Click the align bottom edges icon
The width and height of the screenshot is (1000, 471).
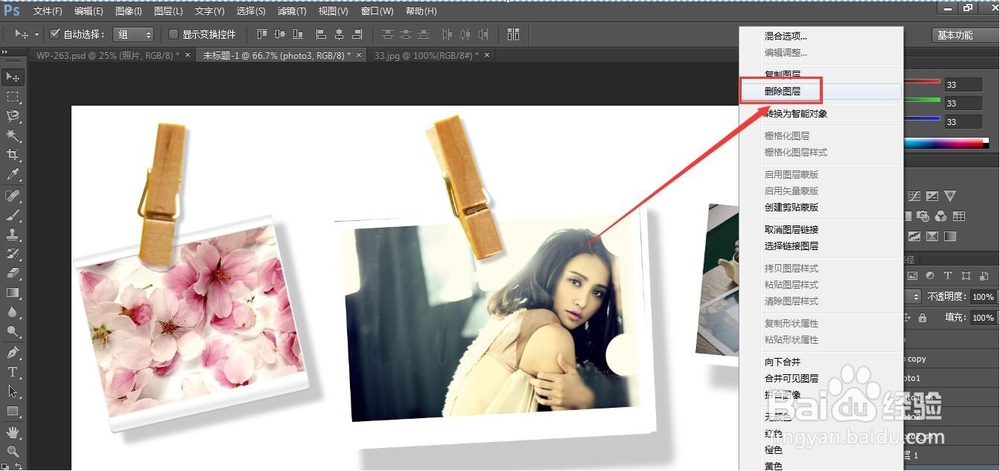click(x=298, y=34)
